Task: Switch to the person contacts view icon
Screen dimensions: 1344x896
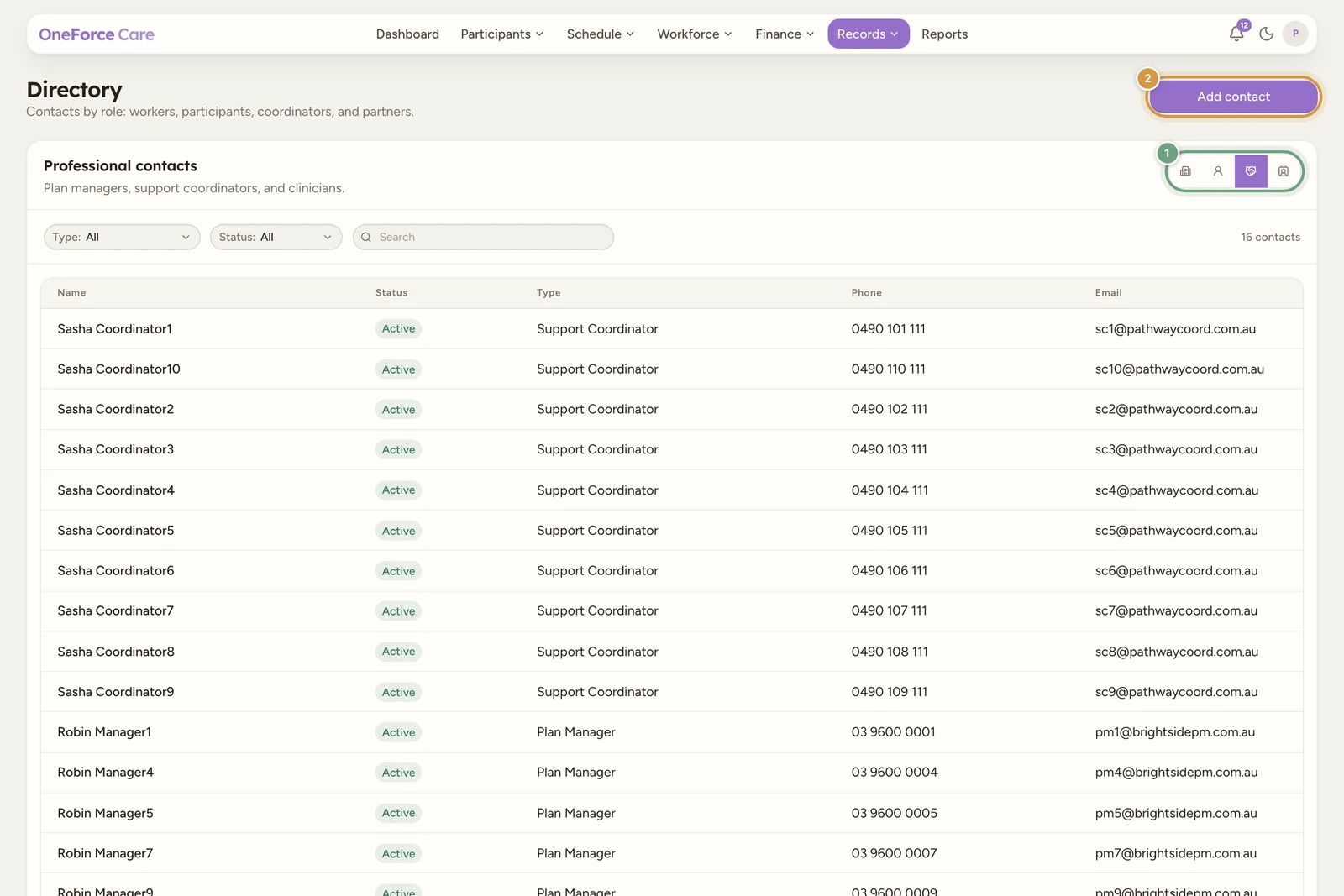Action: (x=1218, y=171)
